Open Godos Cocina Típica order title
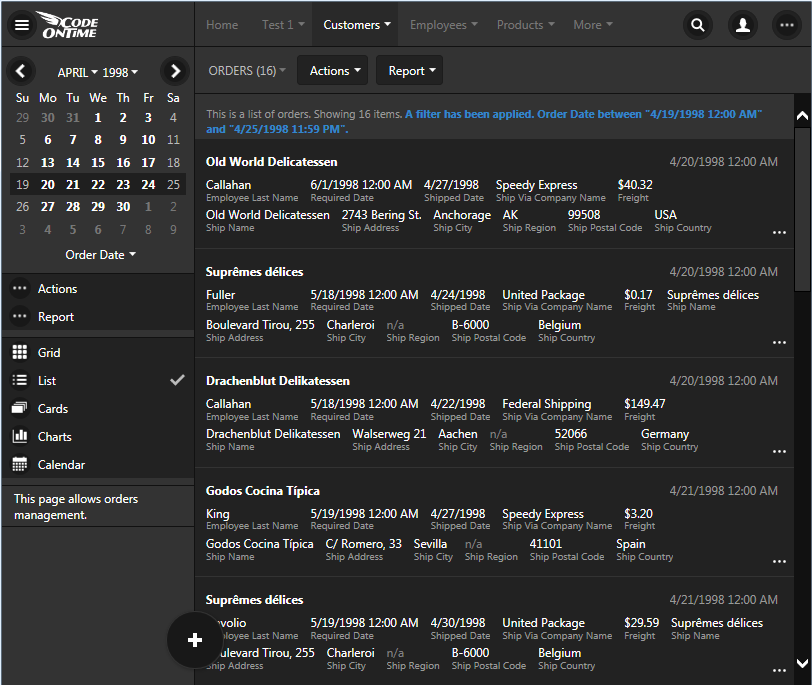Screen dimensions: 812x685 click(263, 491)
